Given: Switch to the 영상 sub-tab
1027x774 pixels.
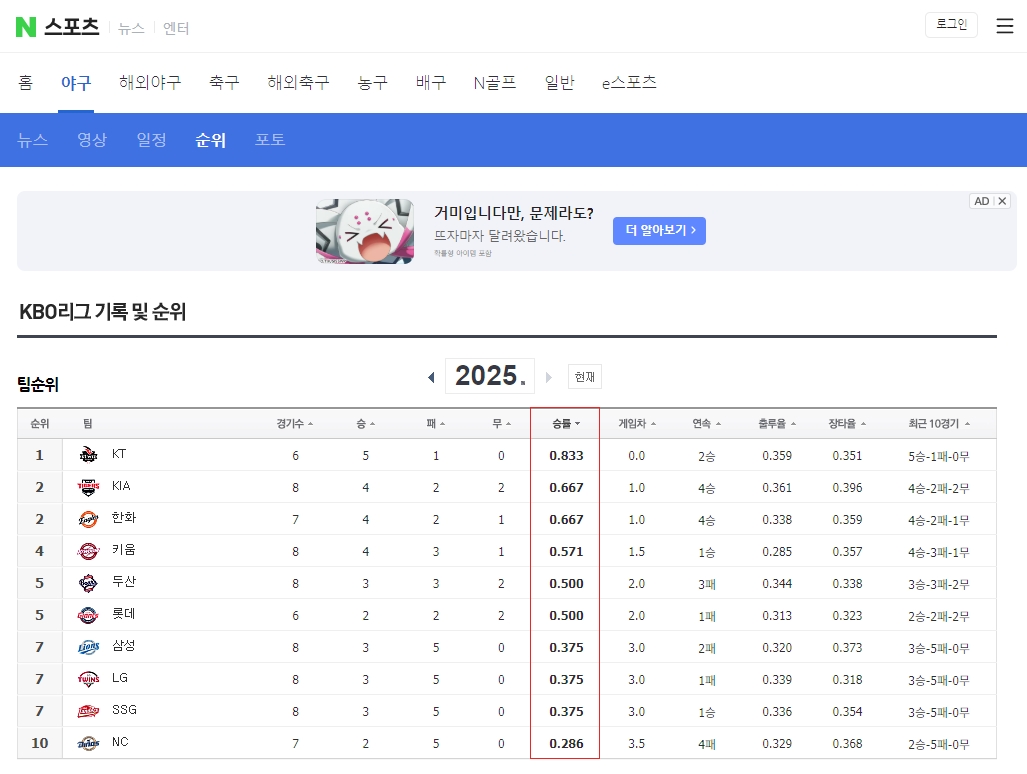Looking at the screenshot, I should 92,139.
